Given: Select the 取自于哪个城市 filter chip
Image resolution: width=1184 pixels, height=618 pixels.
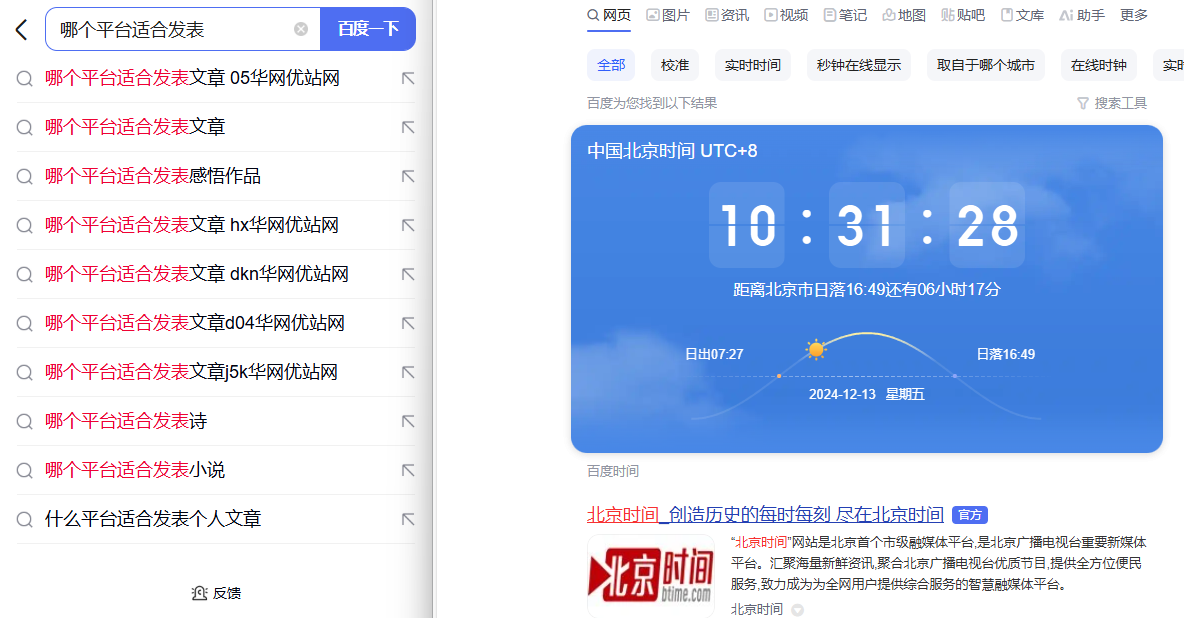Looking at the screenshot, I should point(985,65).
